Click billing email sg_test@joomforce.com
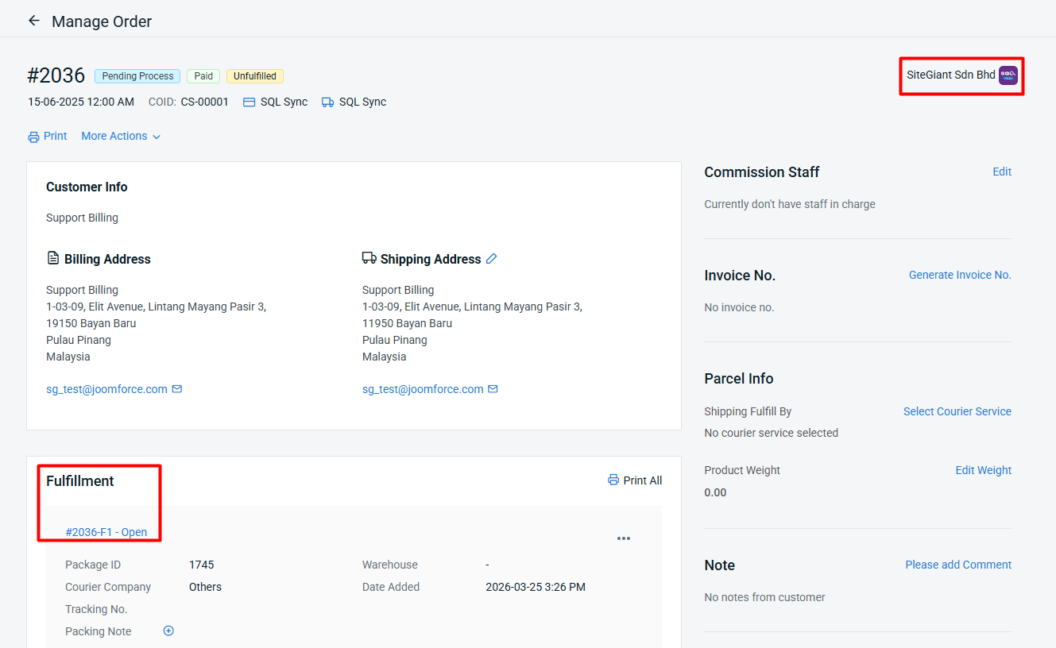 click(107, 389)
